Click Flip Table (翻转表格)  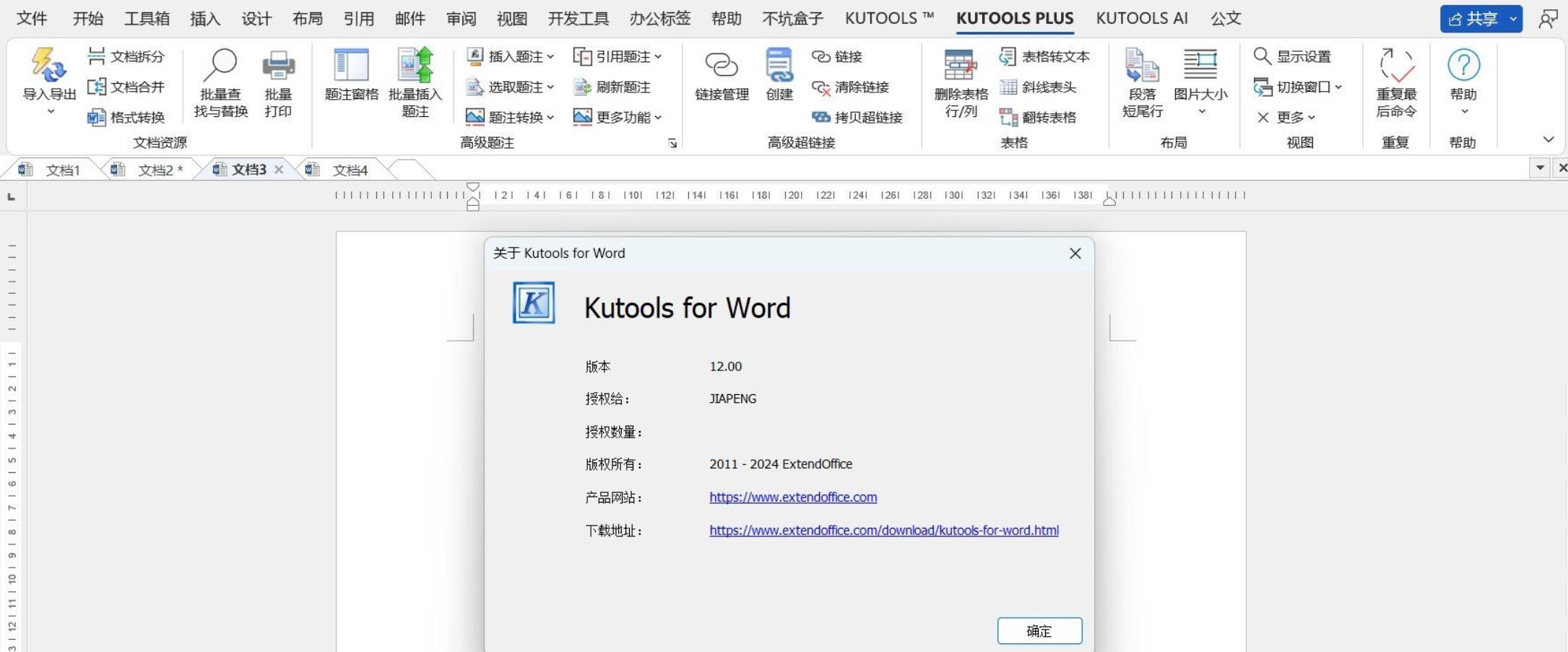tap(1038, 117)
